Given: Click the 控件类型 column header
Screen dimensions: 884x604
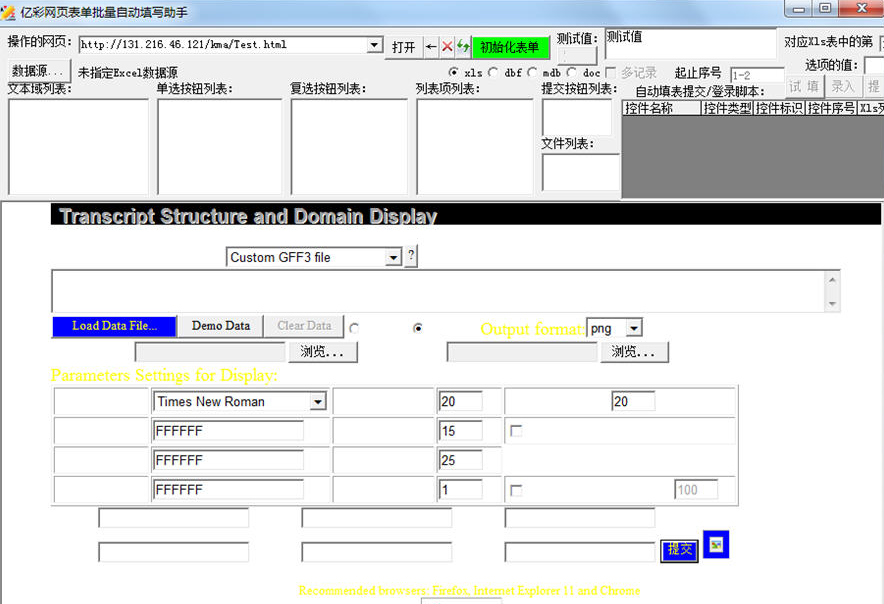Looking at the screenshot, I should [727, 108].
